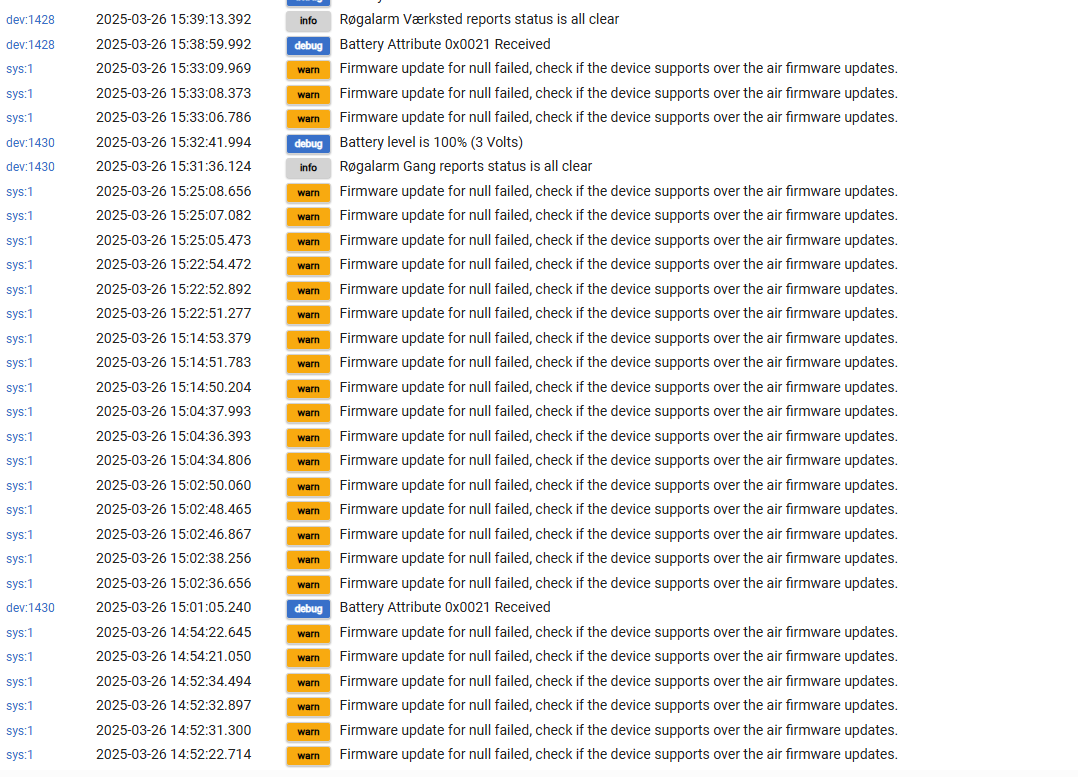Click the dev:1430 link for Battery level 100%
The image size is (1078, 777).
(x=30, y=143)
